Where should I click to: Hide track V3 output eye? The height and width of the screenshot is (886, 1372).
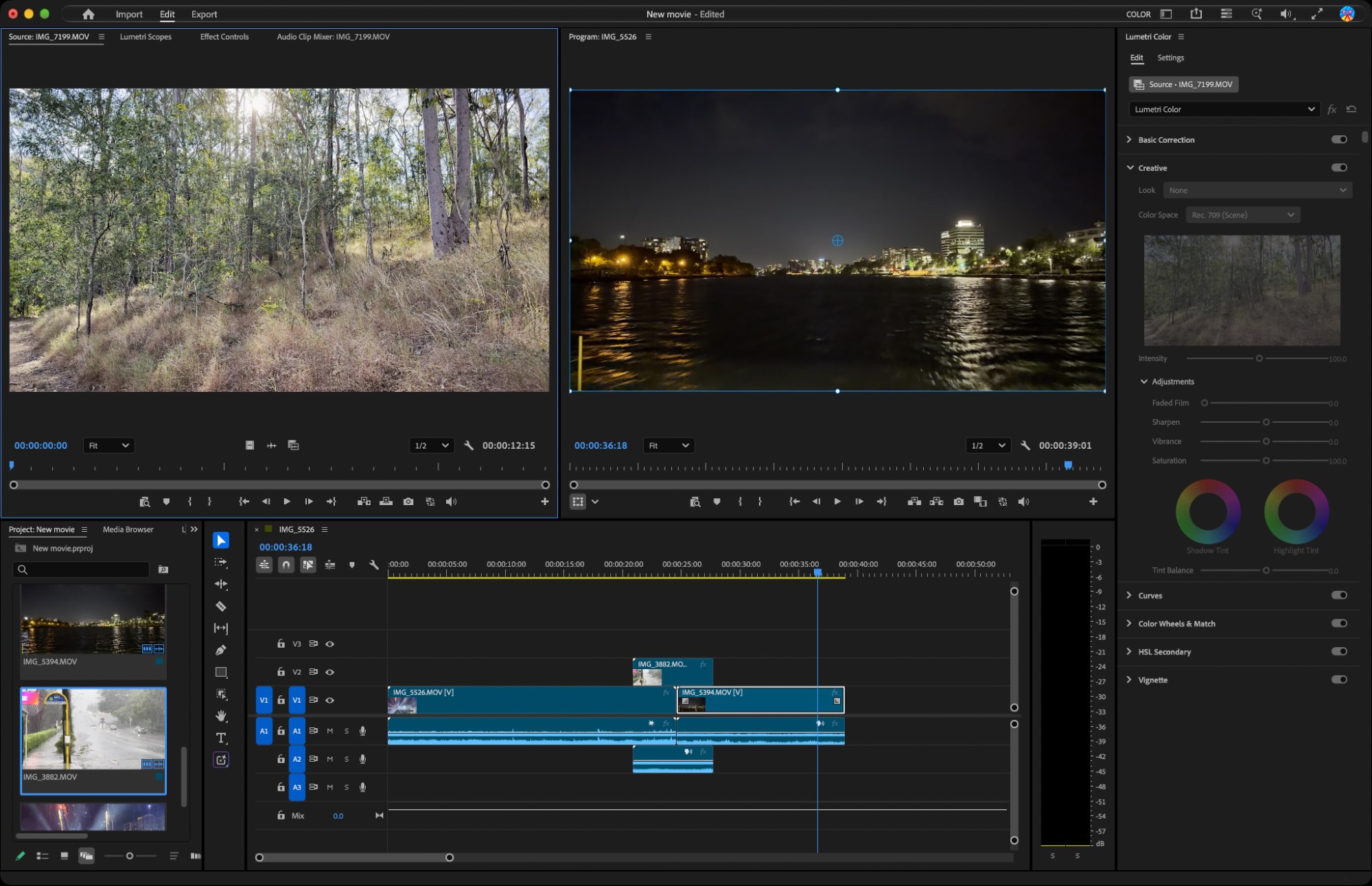(x=329, y=644)
